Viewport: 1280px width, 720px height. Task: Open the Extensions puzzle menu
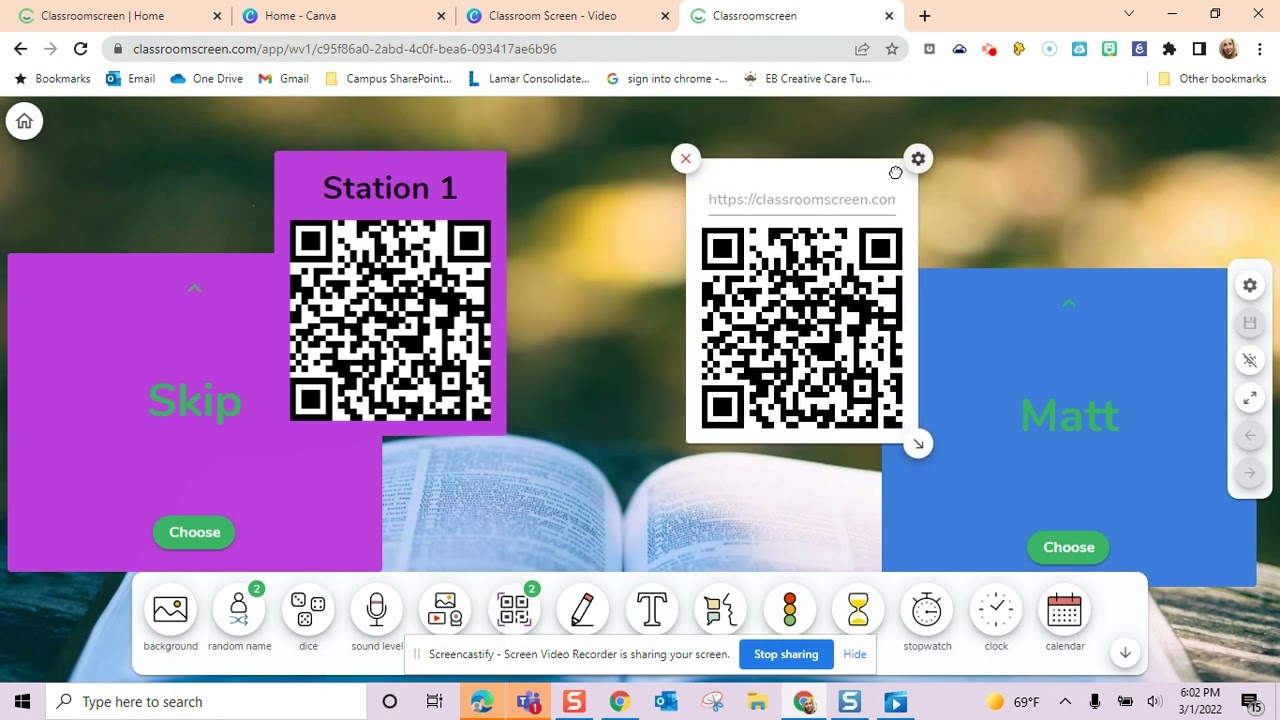tap(1169, 49)
